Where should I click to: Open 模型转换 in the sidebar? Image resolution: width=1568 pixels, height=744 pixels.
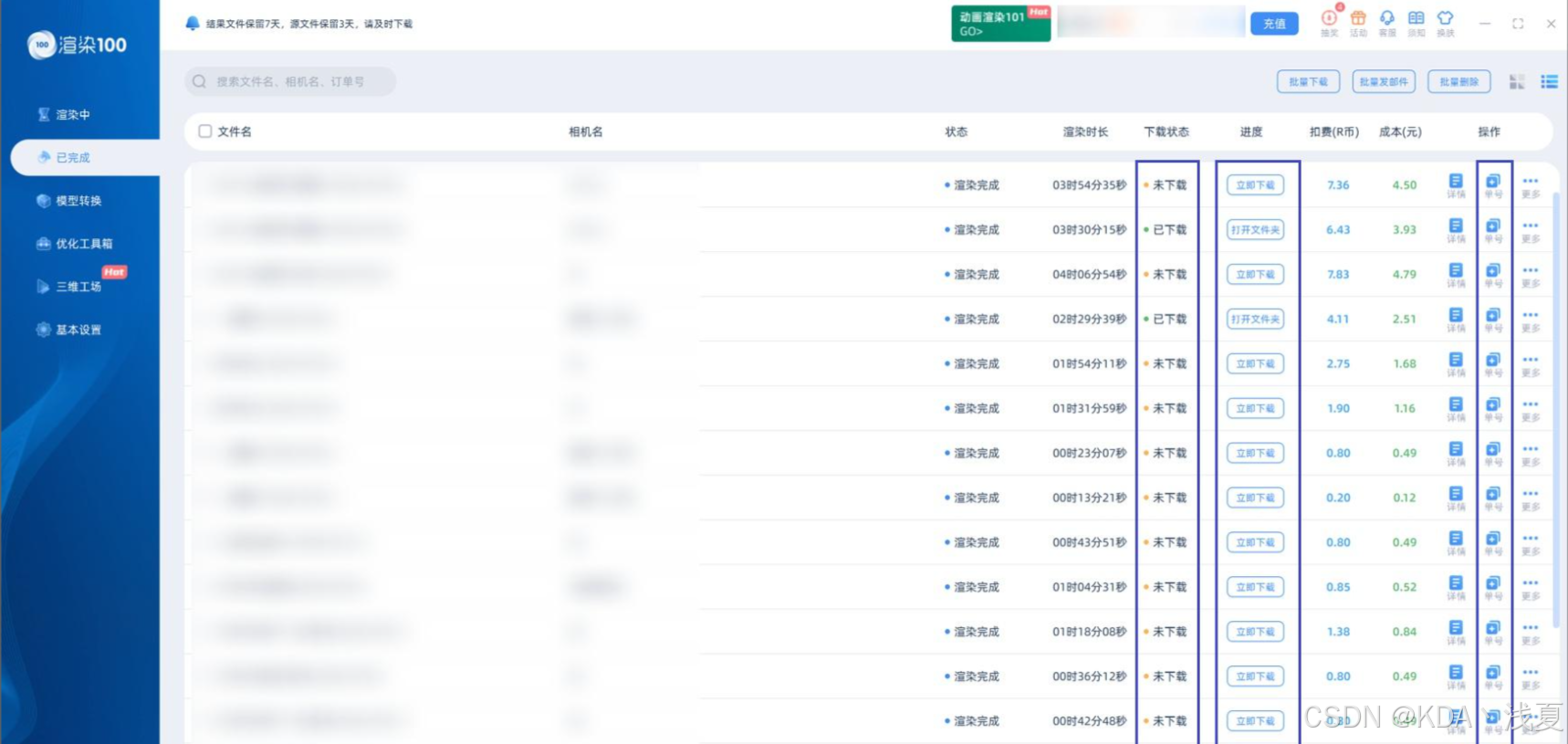[x=69, y=201]
